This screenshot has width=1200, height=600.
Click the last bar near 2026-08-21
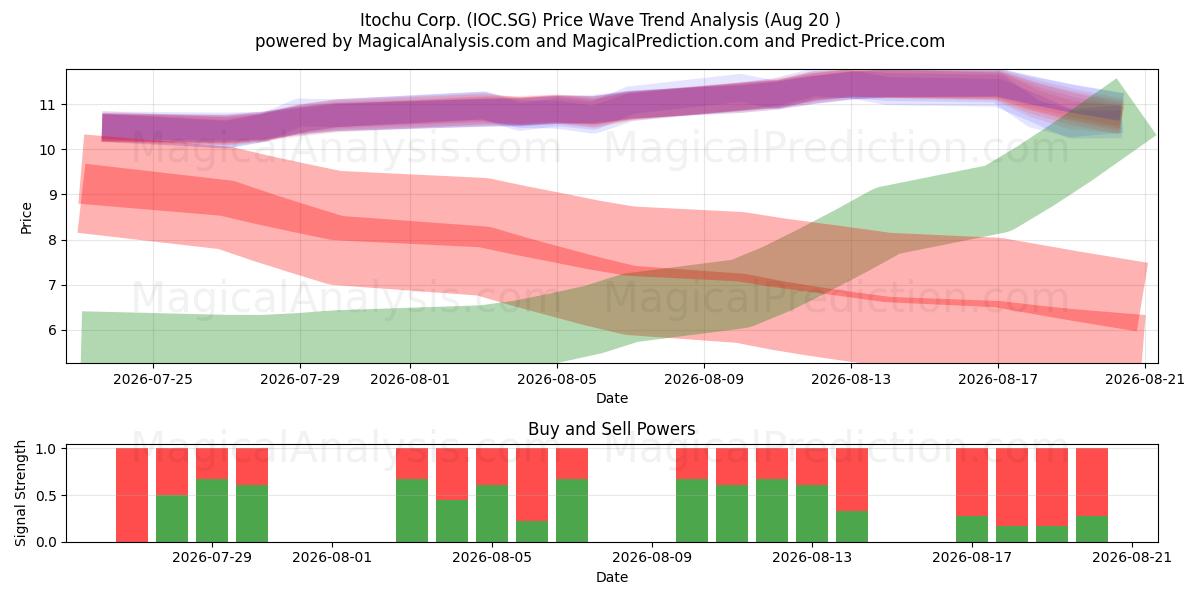(x=1092, y=495)
